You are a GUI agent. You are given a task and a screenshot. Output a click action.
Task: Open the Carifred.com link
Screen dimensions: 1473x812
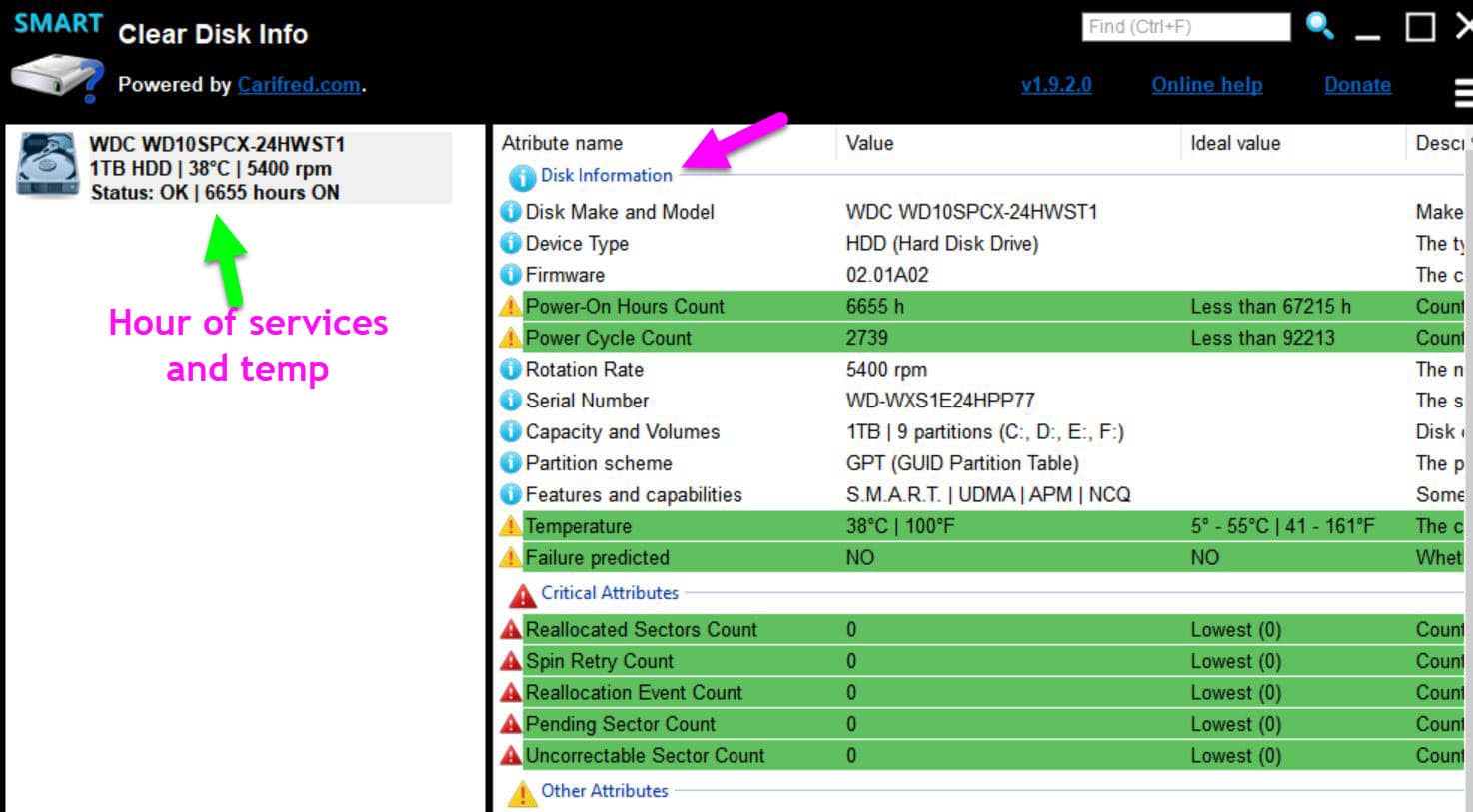tap(299, 85)
